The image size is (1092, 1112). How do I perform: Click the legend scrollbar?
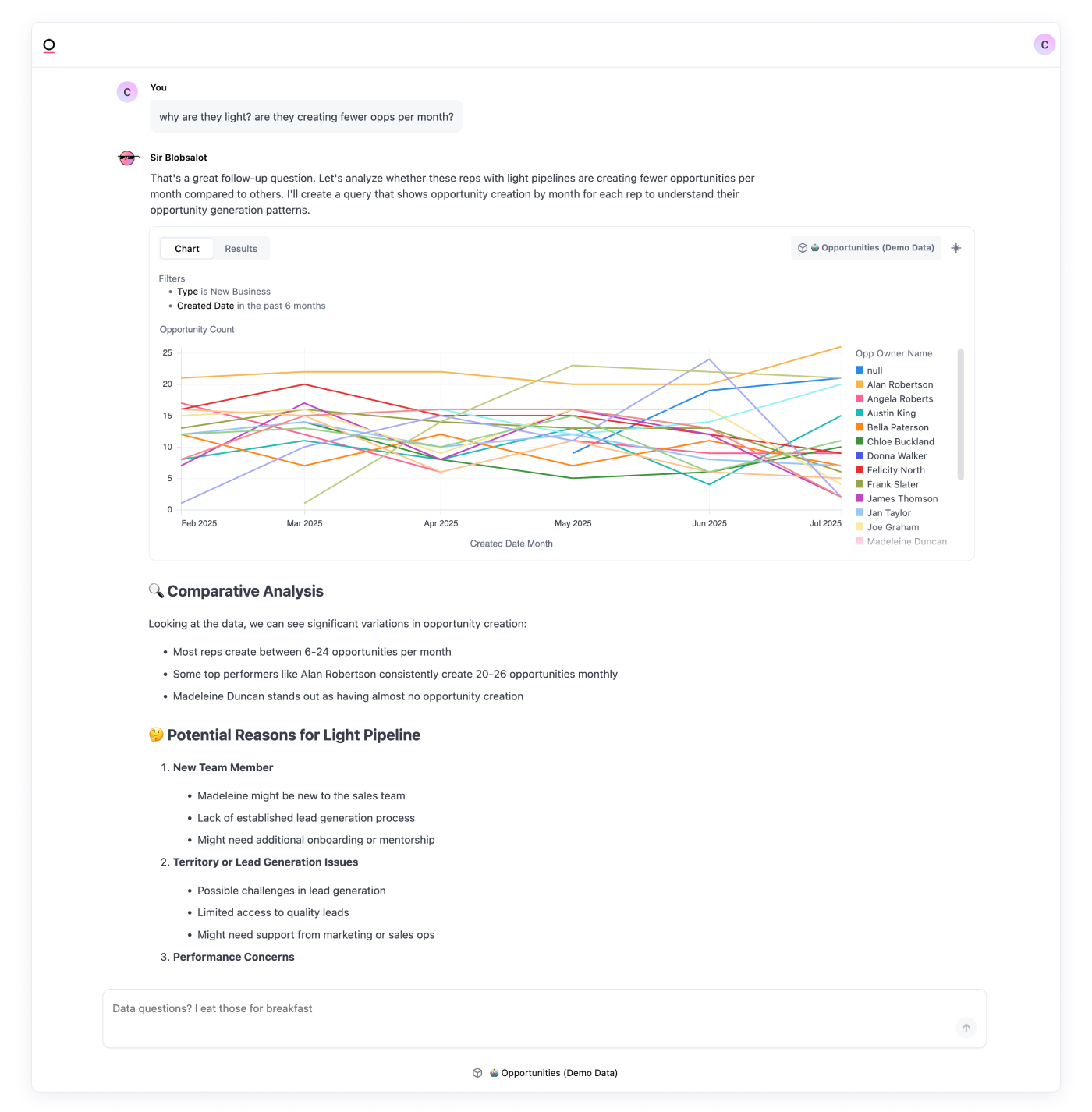coord(960,413)
